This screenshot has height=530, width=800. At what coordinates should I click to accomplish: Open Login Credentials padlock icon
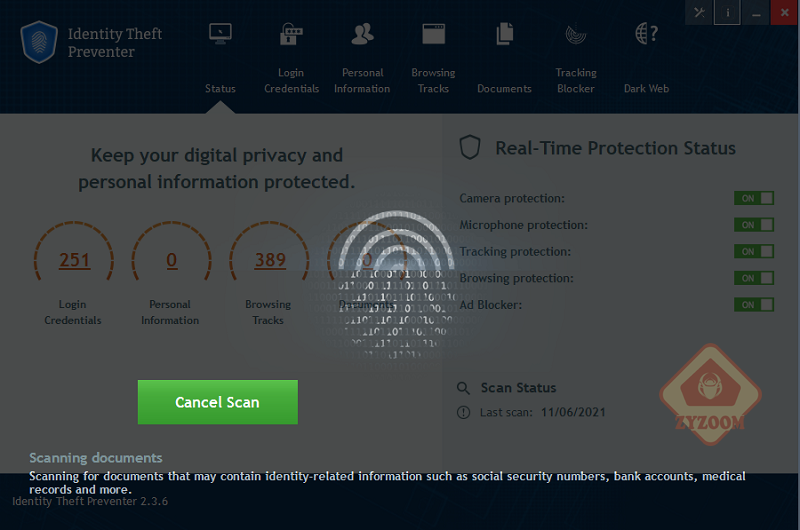[x=291, y=34]
